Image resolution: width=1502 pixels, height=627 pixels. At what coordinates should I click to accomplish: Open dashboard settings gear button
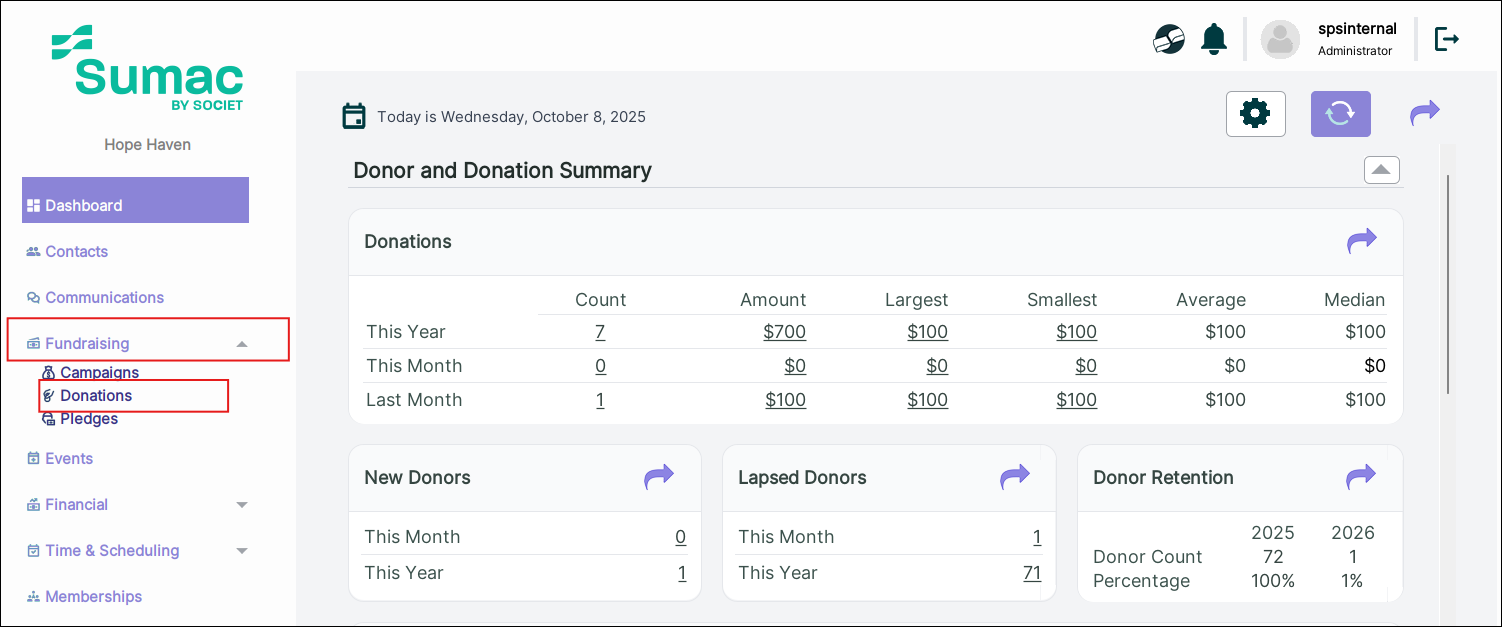(x=1255, y=114)
